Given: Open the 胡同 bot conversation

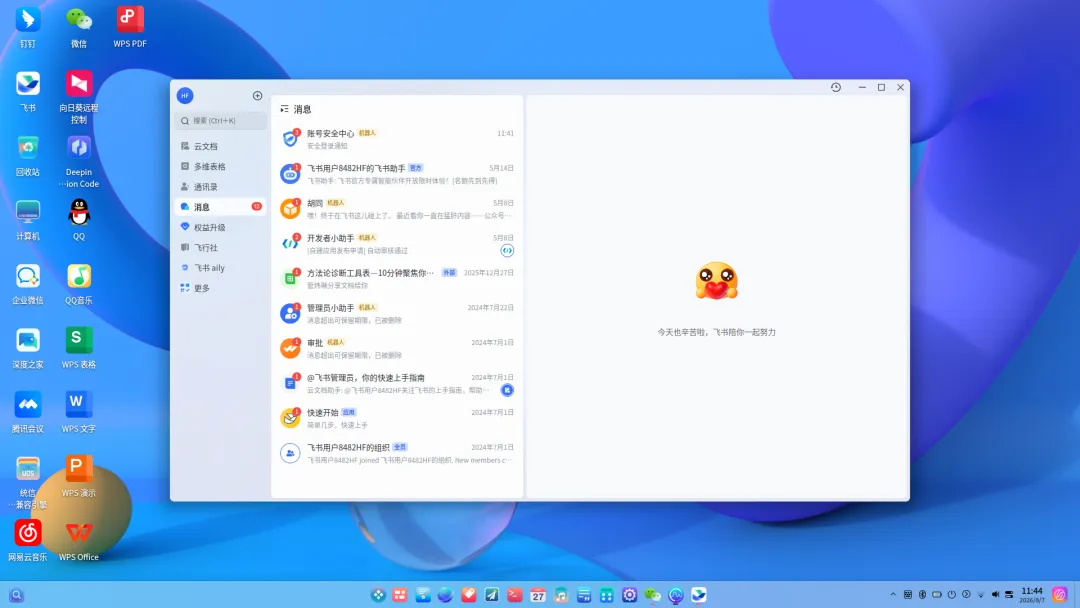Looking at the screenshot, I should [397, 209].
